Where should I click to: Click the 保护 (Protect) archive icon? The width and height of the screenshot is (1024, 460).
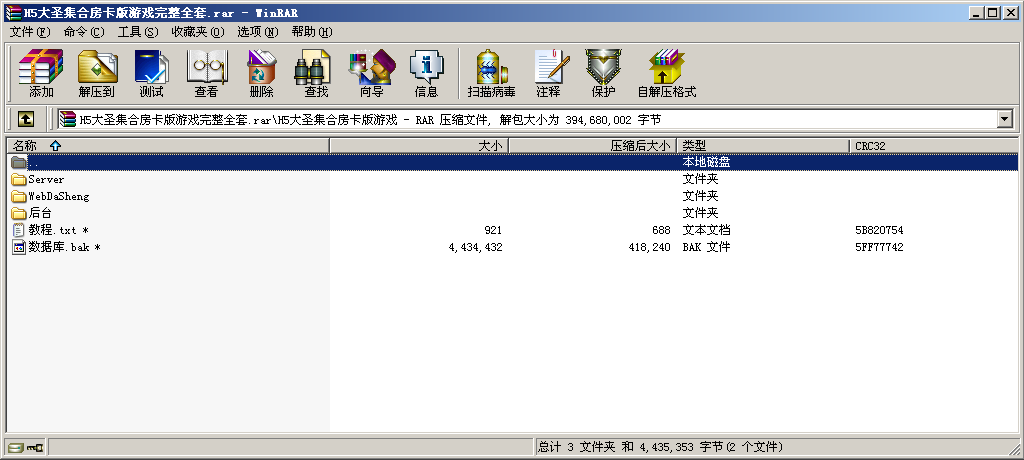point(603,73)
